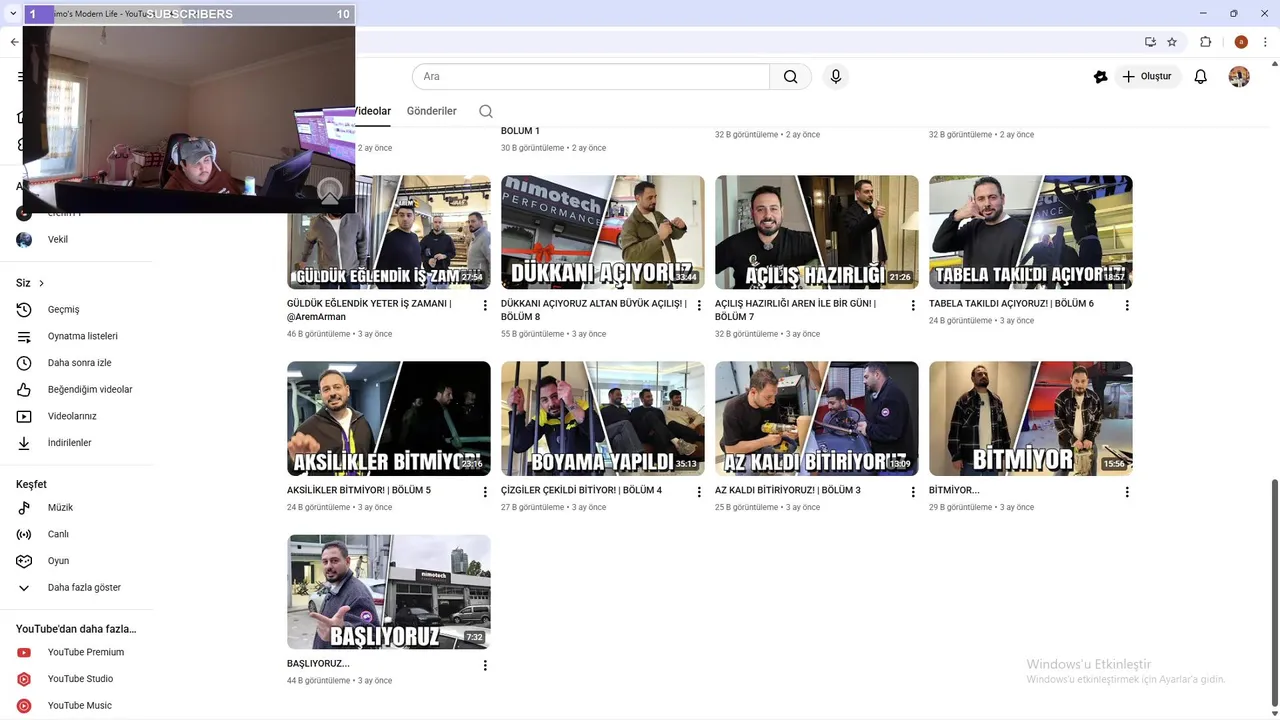Expand Daha fazla göster

[x=84, y=588]
